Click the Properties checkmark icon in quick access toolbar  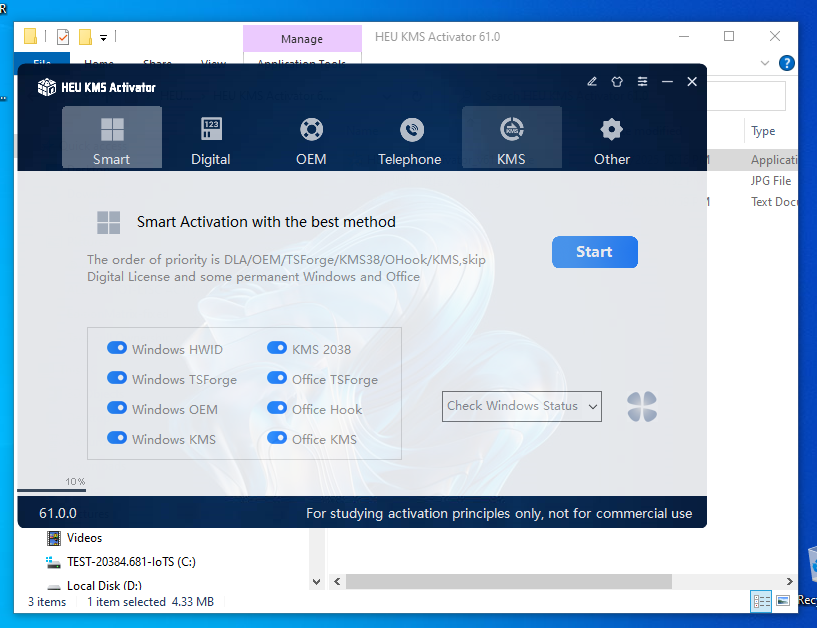click(63, 37)
